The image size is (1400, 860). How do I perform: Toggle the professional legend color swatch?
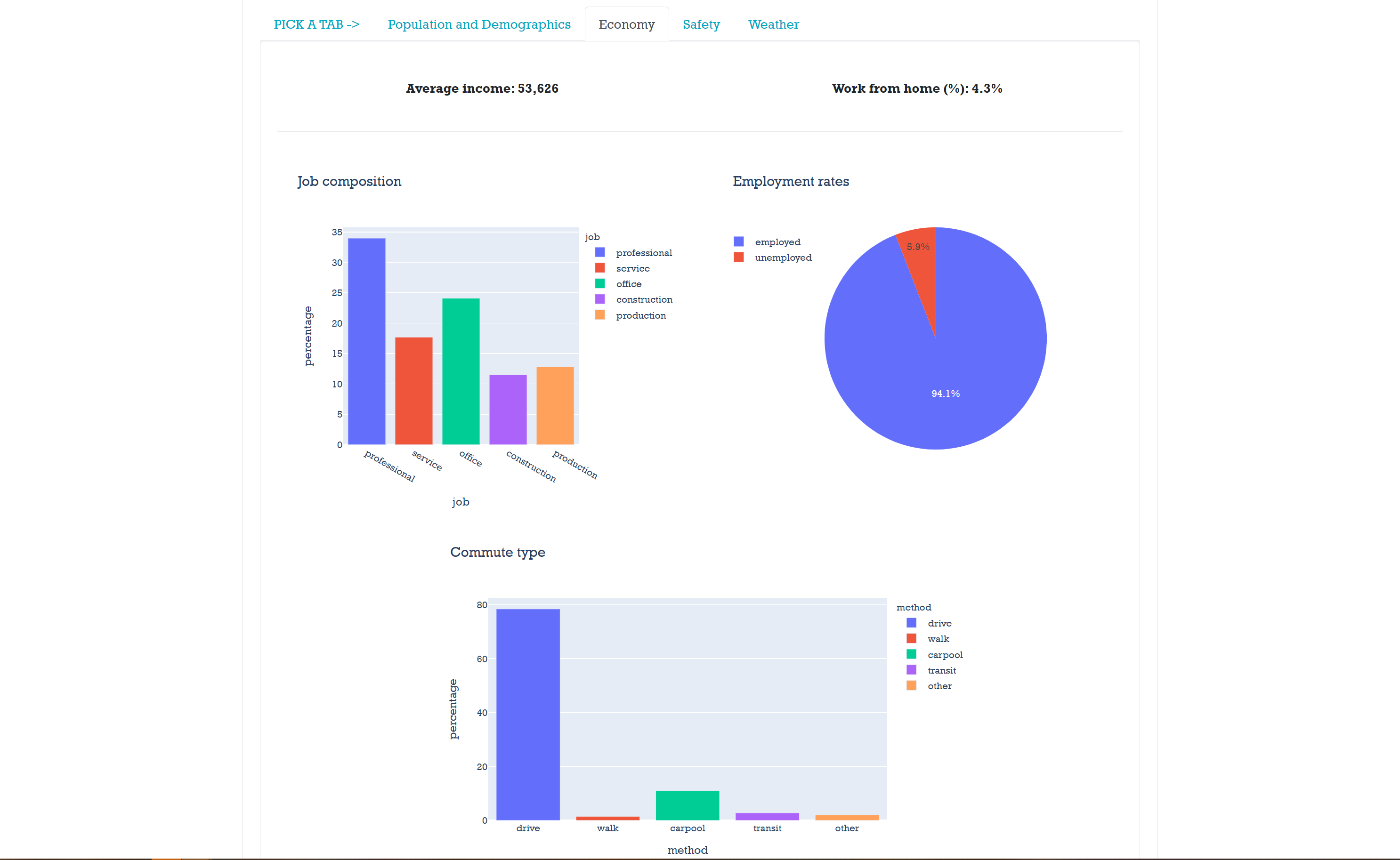pos(599,252)
